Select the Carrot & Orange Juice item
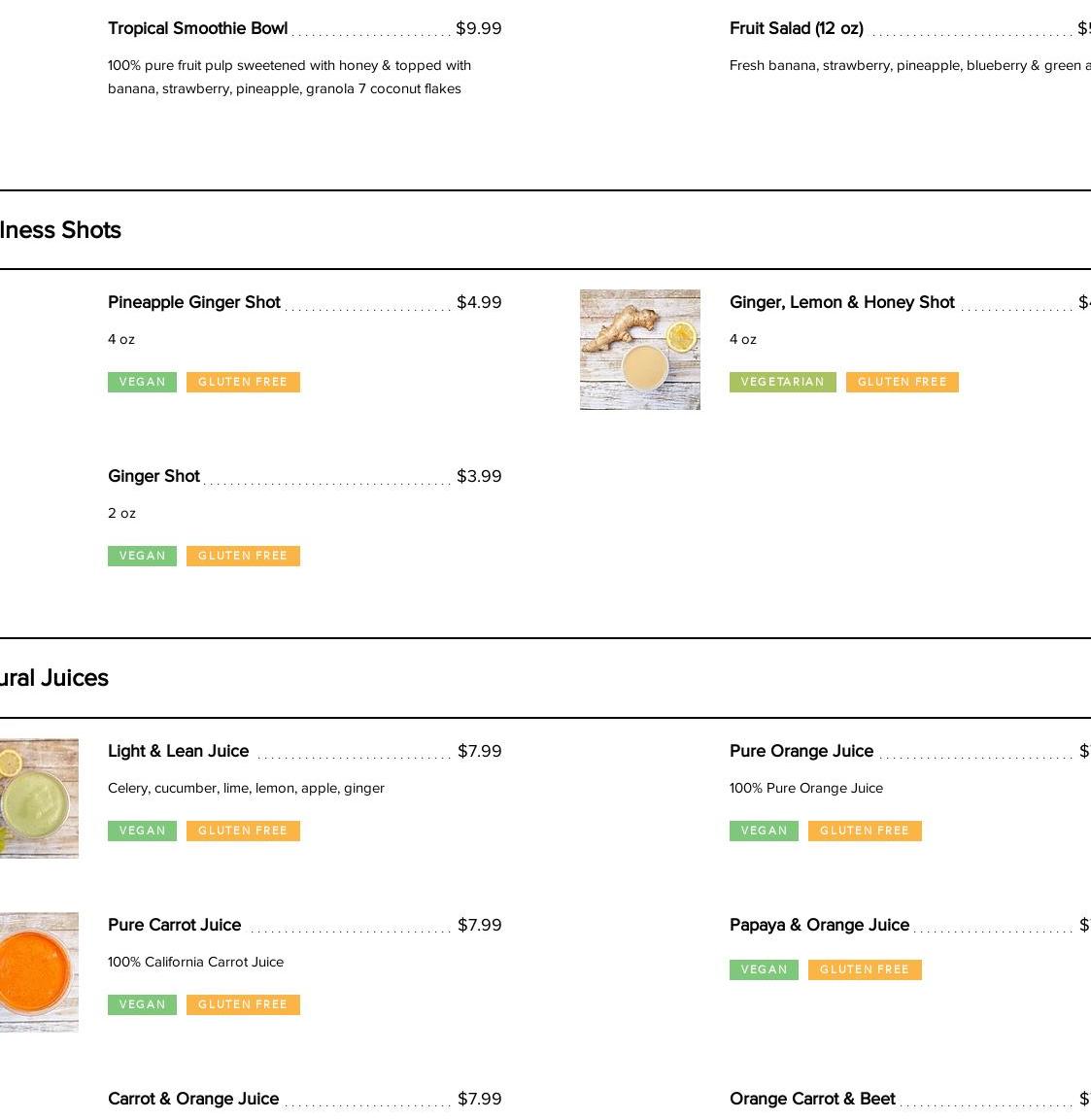Viewport: 1091px width, 1120px height. click(x=193, y=1099)
